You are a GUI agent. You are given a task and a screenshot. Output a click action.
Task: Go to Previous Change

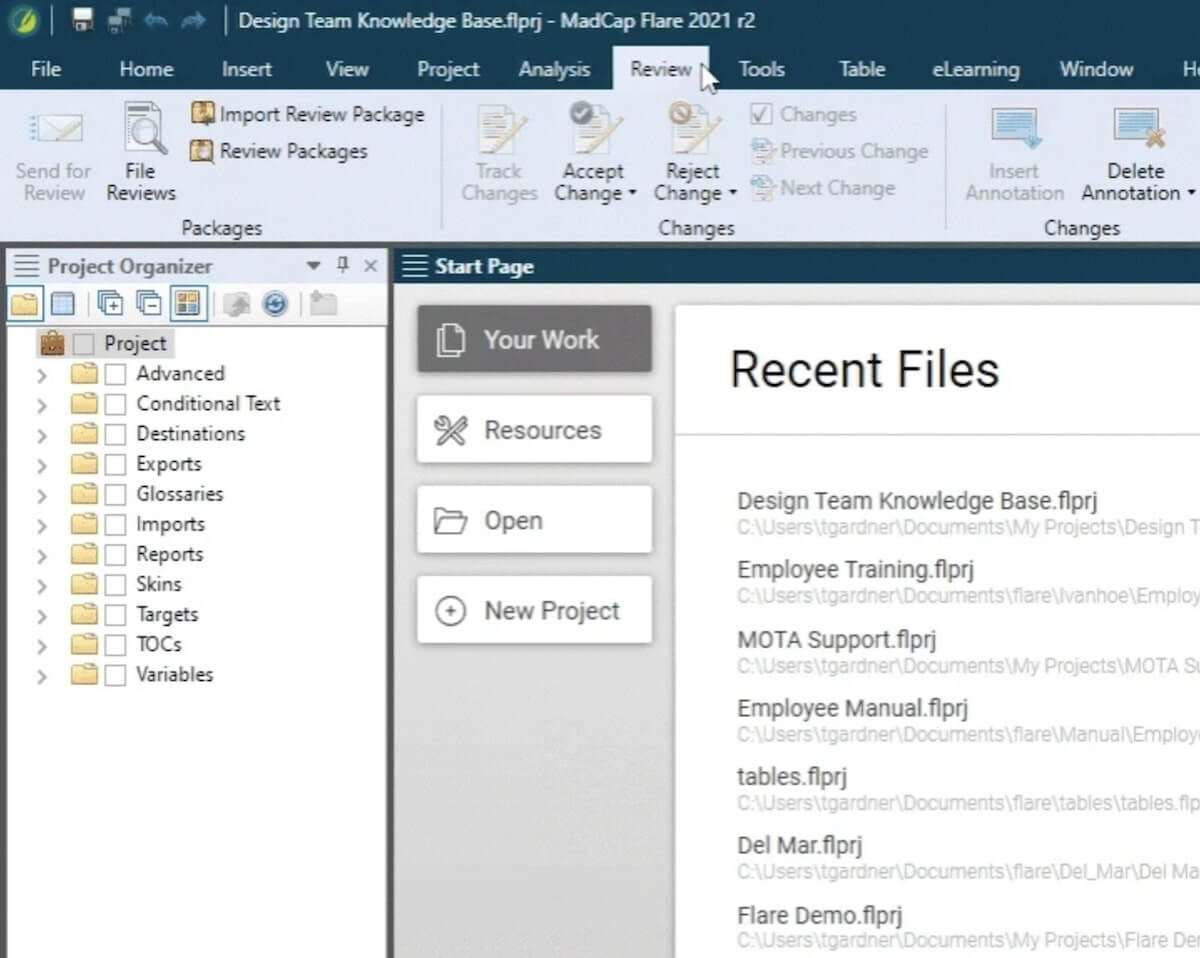pos(840,151)
